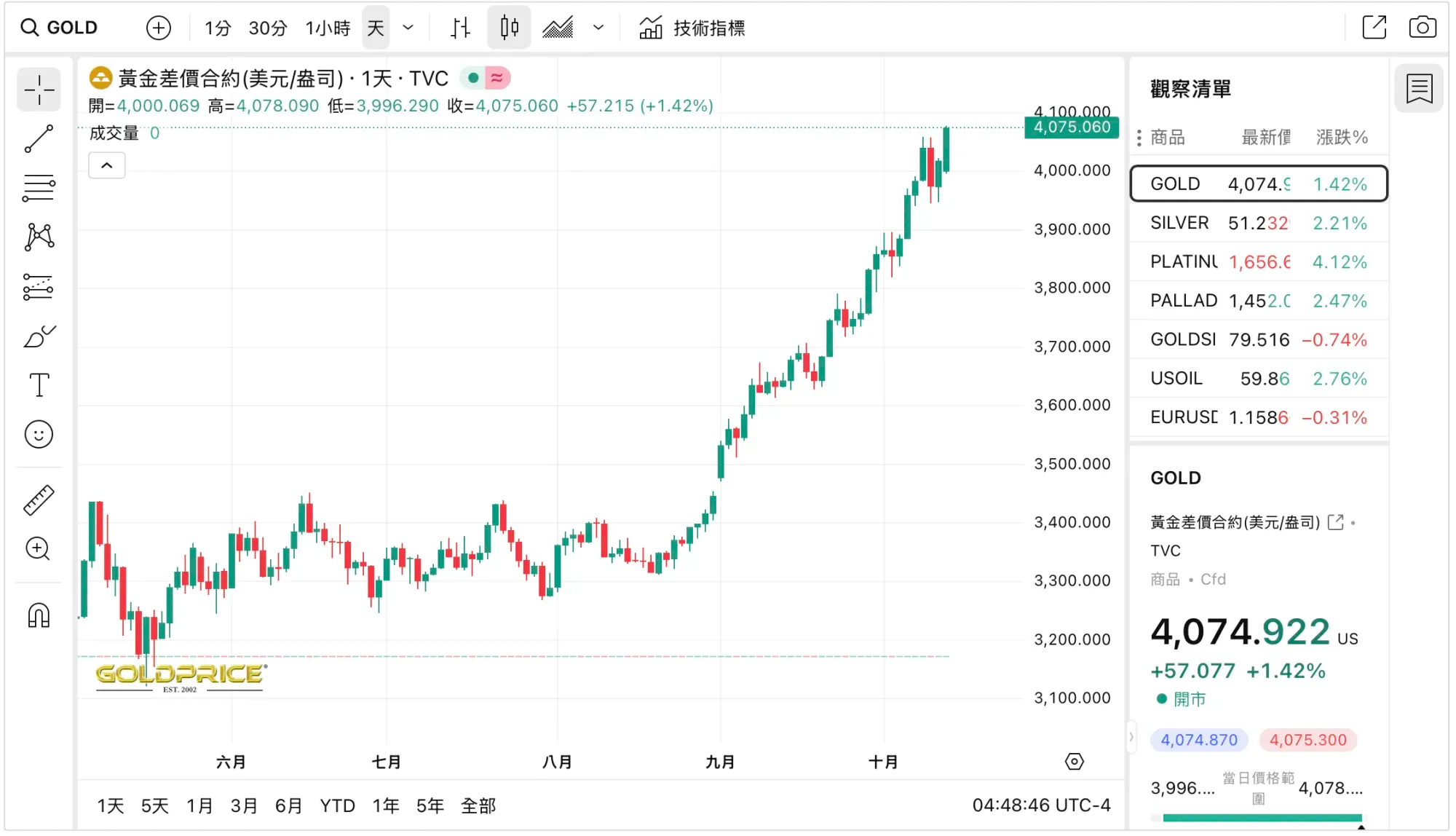Viewport: 1456px width, 836px height.
Task: Select the YTD range tab
Action: (x=337, y=805)
